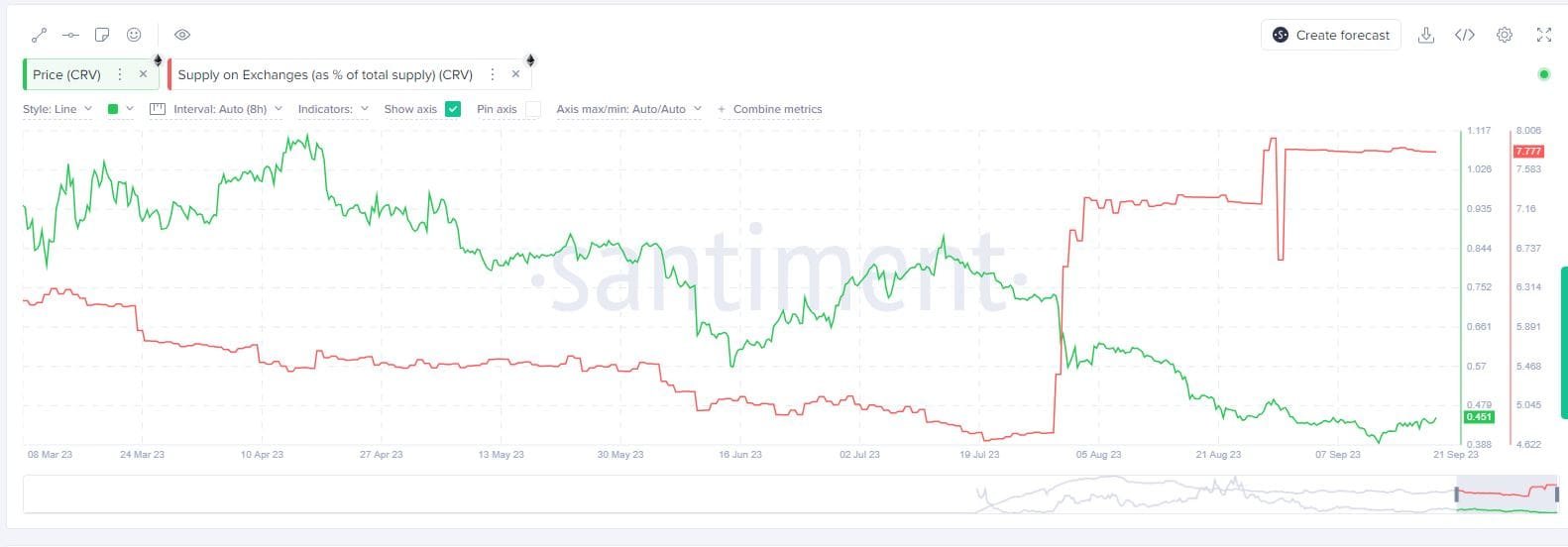This screenshot has height=547, width=1568.
Task: Select the Price (CRV) metric tab
Action: (x=67, y=74)
